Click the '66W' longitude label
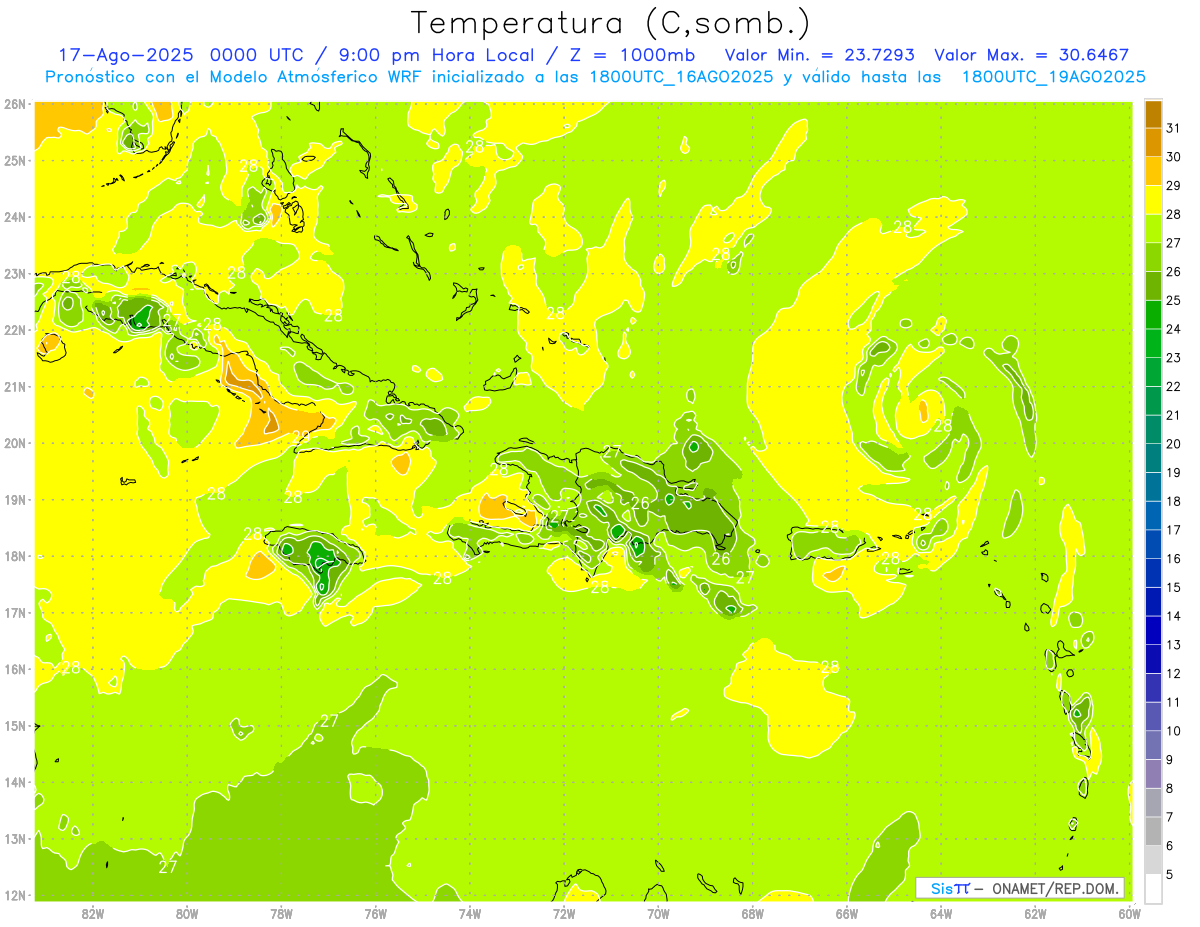 846,913
